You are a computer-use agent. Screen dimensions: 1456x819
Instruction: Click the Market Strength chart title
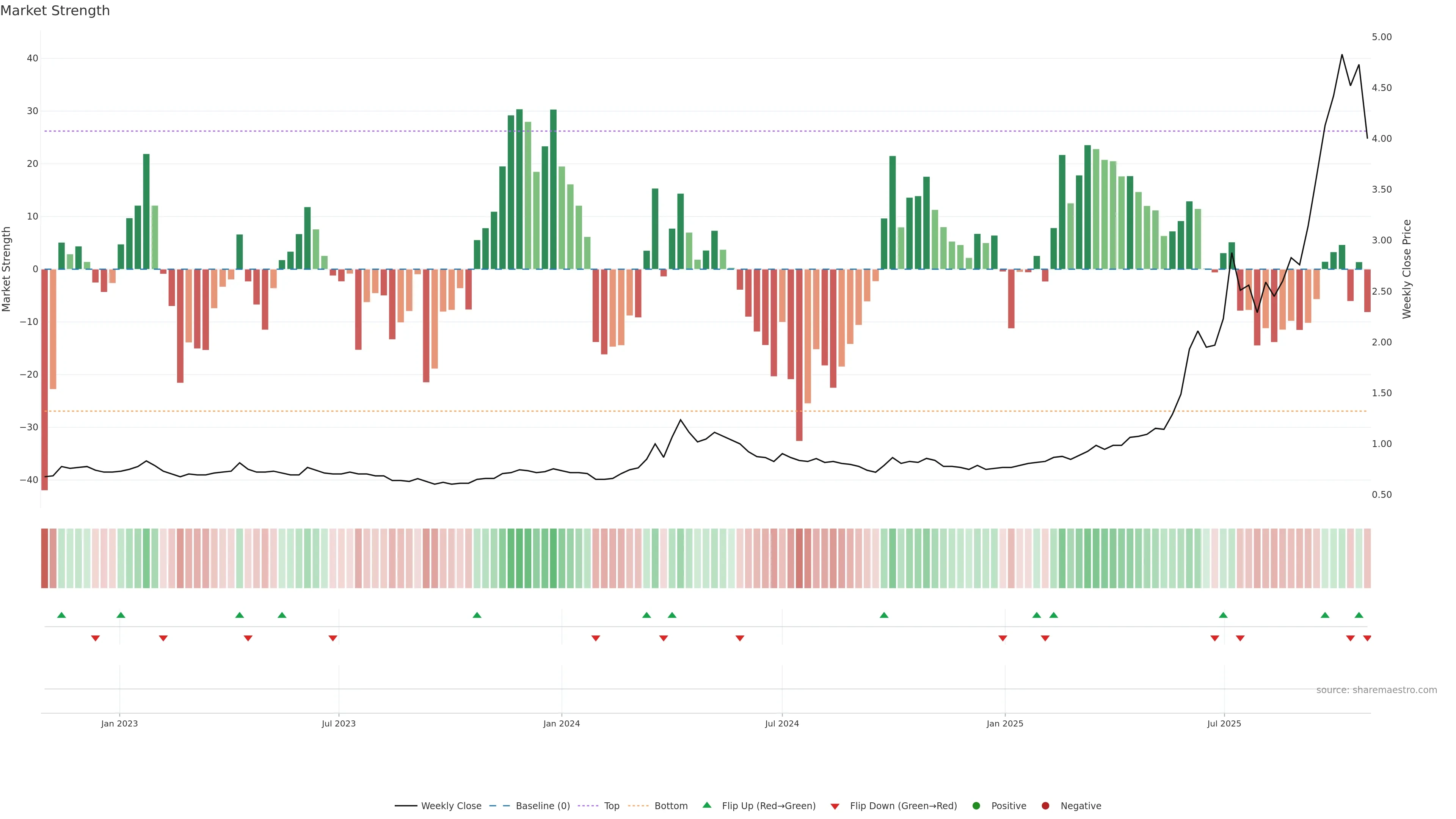point(55,11)
